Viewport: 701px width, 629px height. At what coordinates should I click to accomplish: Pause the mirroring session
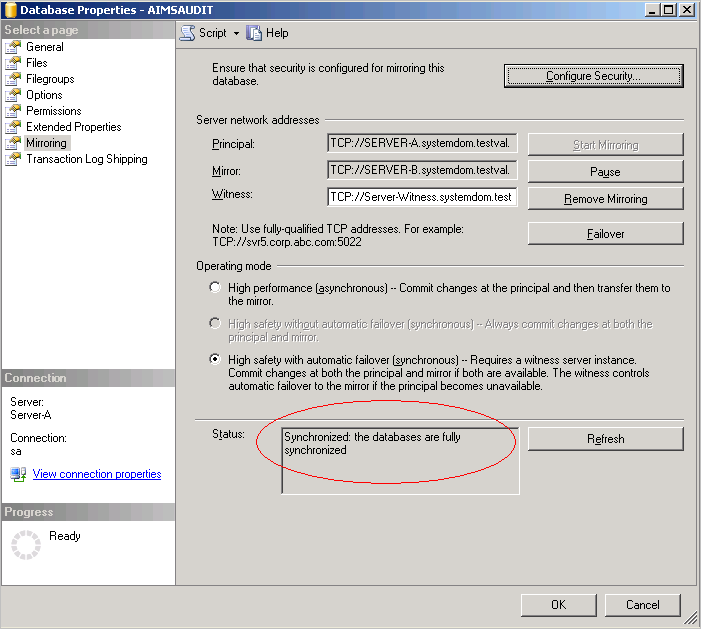605,172
